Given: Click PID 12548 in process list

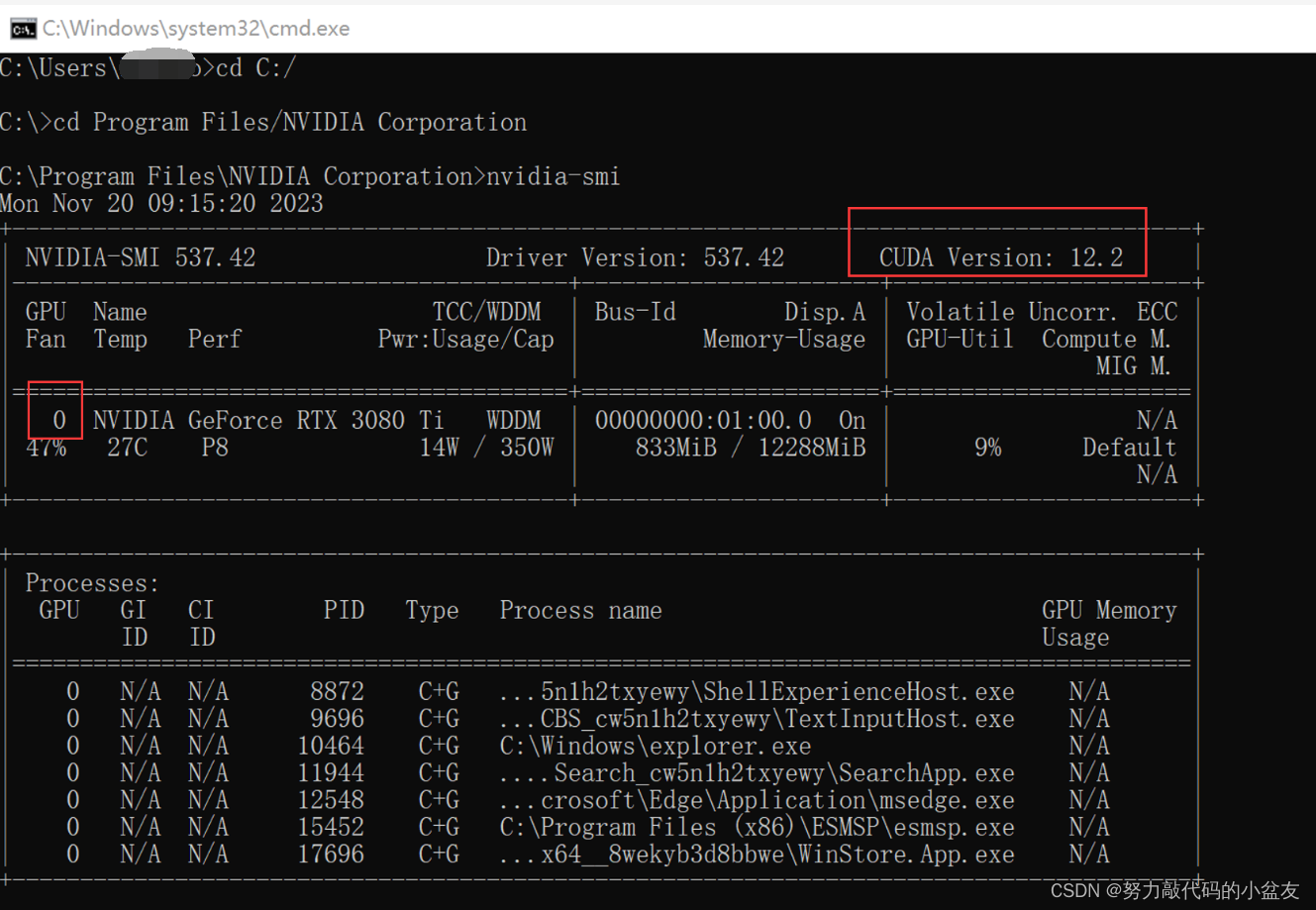Looking at the screenshot, I should [x=331, y=800].
